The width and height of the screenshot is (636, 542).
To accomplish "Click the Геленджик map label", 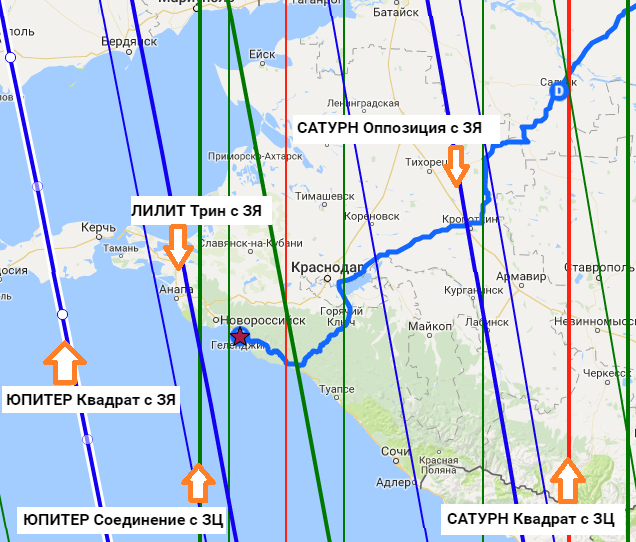I will (237, 346).
